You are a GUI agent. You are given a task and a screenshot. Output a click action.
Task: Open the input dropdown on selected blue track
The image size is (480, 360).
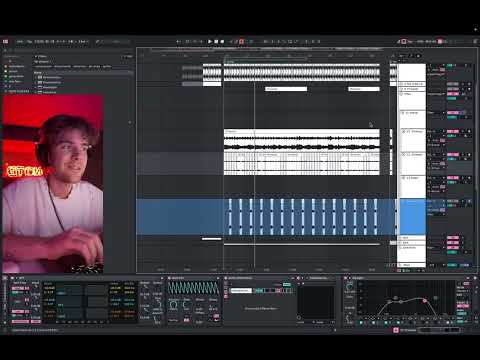tap(437, 201)
